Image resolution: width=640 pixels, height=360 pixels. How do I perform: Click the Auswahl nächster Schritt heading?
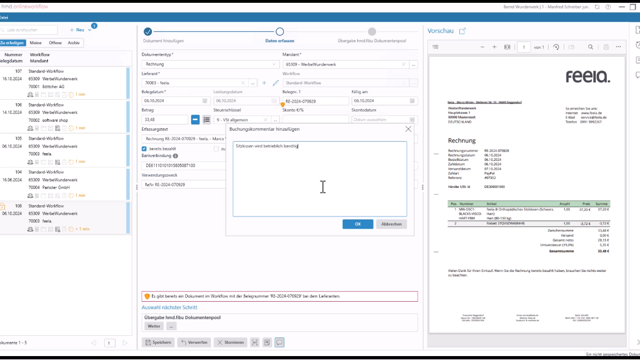[x=169, y=307]
